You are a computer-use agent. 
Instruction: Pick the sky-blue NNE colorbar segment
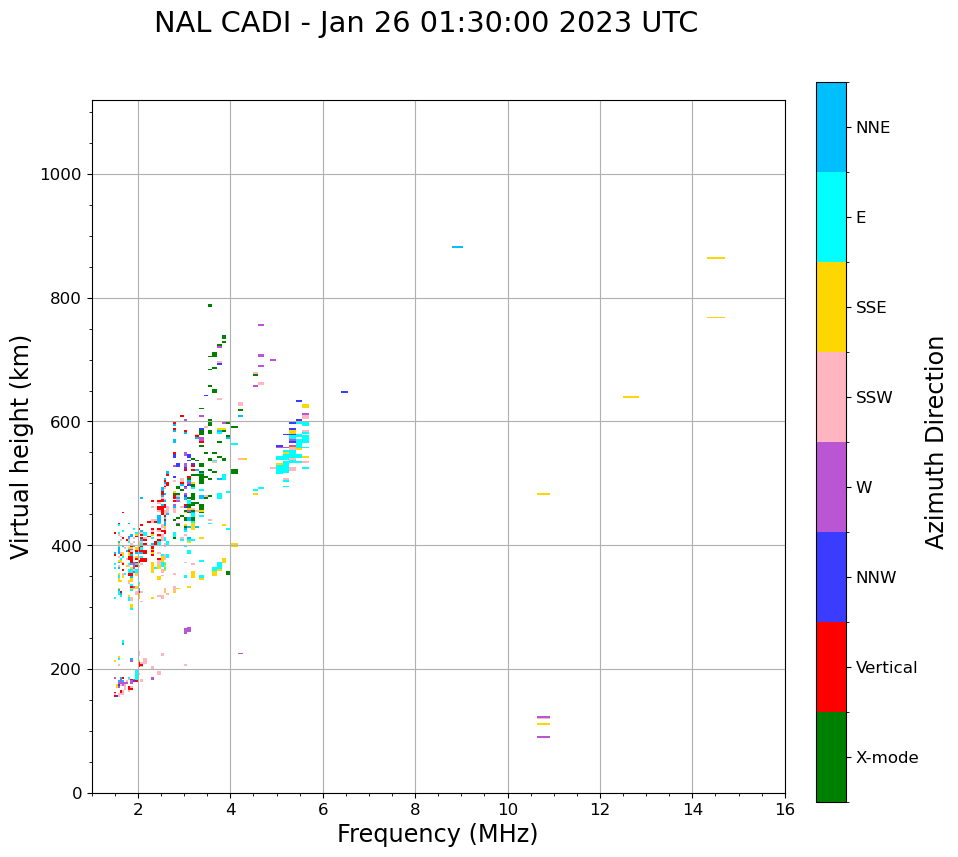831,127
